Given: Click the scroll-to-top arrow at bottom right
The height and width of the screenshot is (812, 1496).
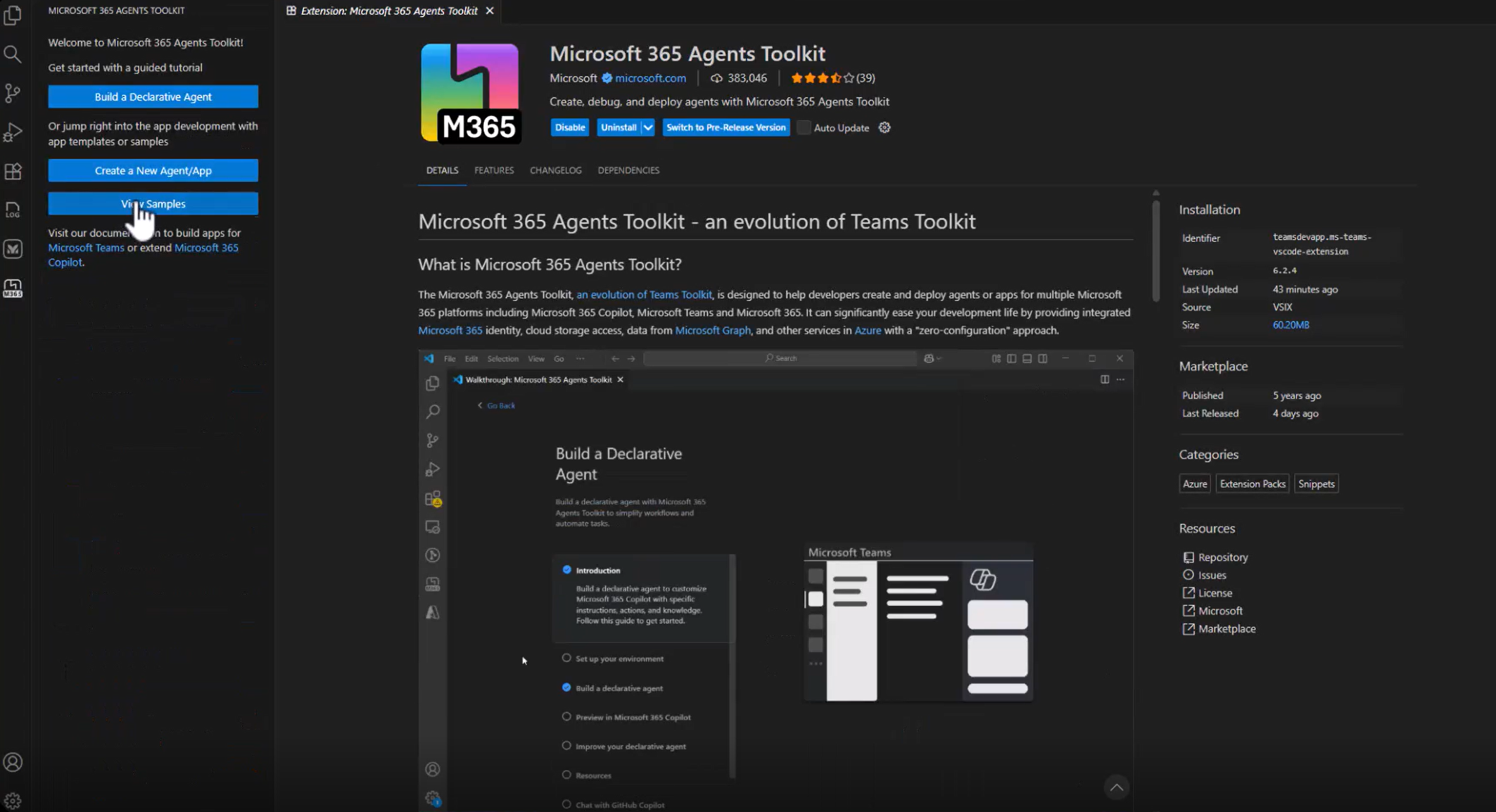Looking at the screenshot, I should coord(1117,787).
